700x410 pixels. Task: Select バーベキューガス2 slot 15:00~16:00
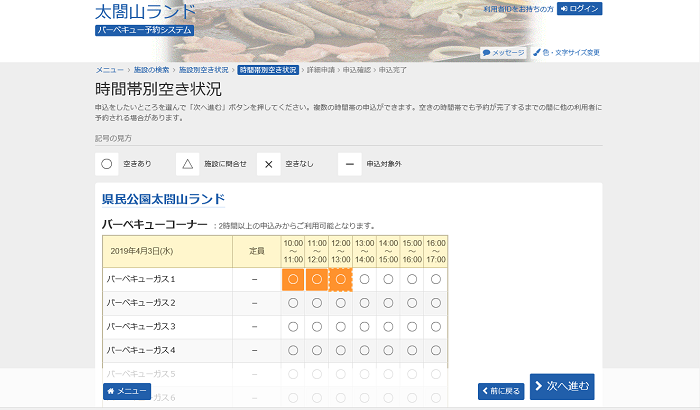412,303
